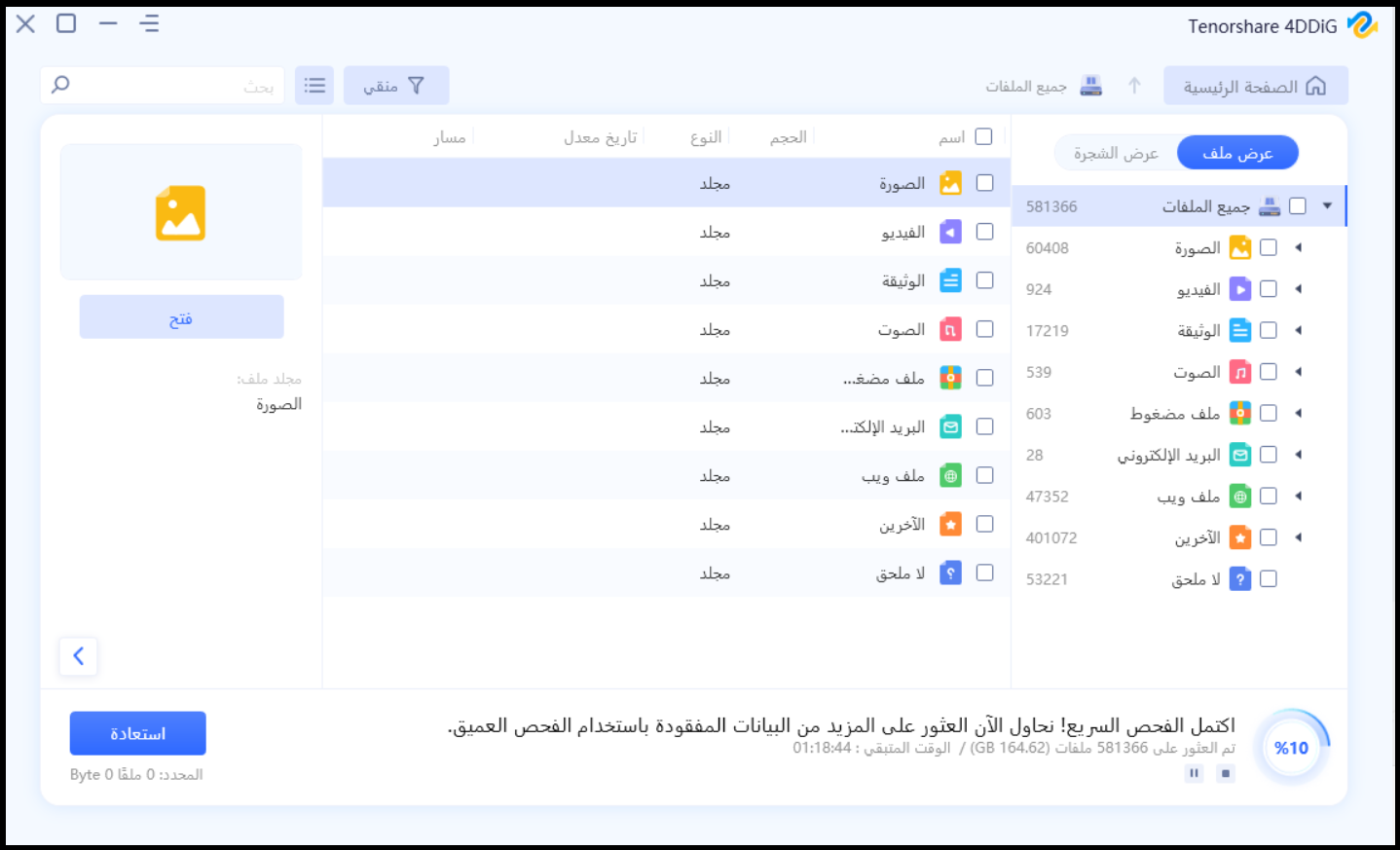Expand الصورة in sidebar tree
Screen dimensions: 1400x850
coord(1299,247)
